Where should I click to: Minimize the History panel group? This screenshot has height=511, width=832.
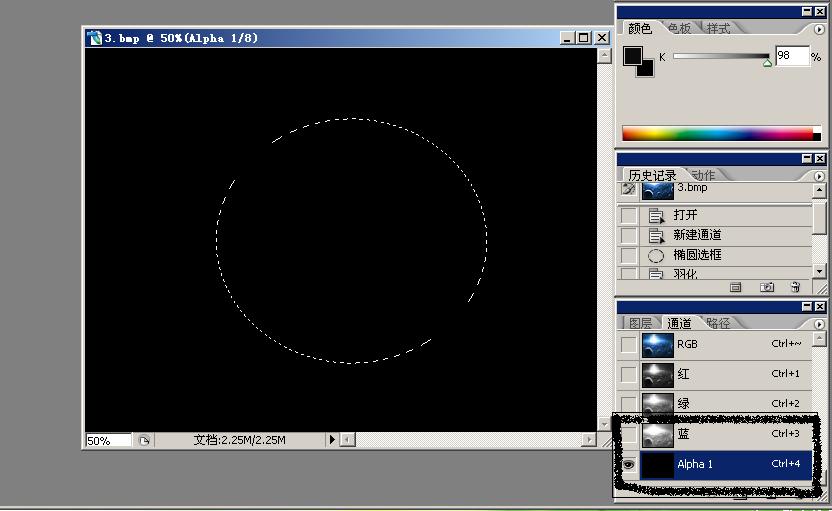(x=807, y=159)
